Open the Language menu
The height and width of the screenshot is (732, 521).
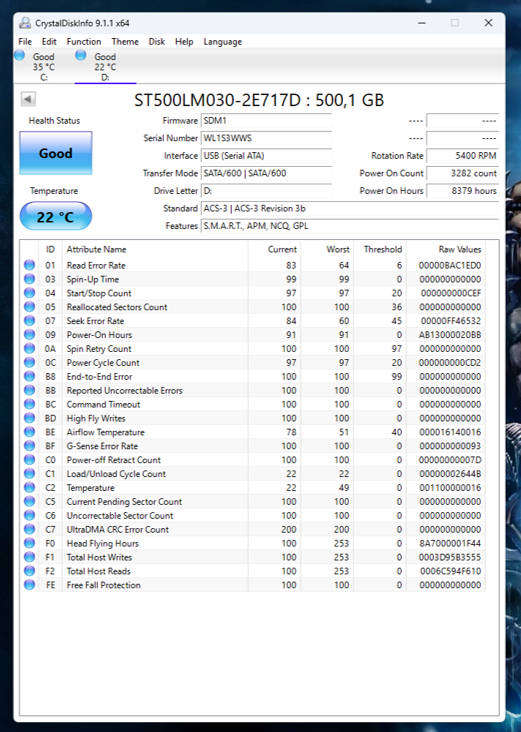pos(223,42)
